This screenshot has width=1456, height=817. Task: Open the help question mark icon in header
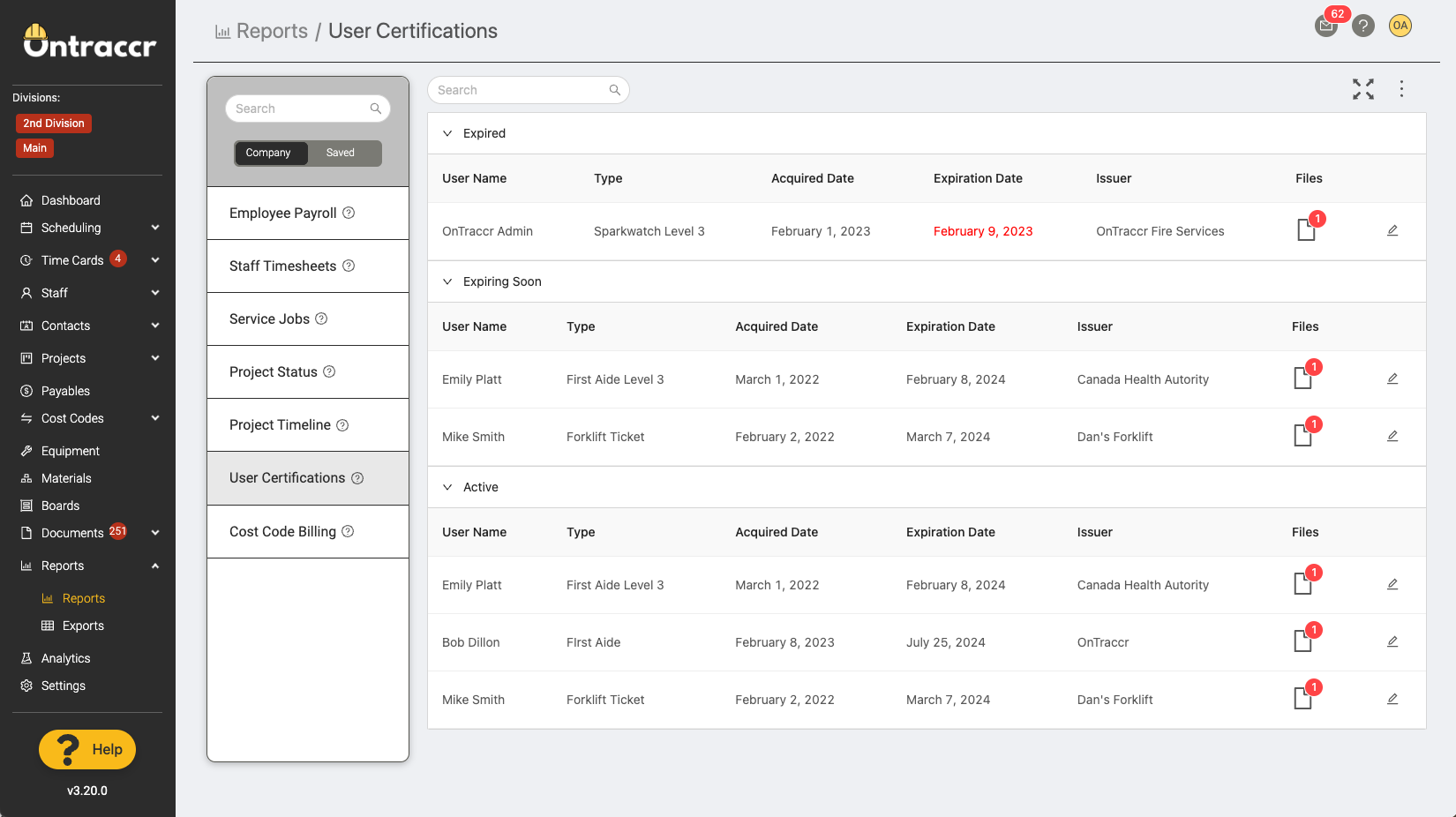pos(1363,26)
